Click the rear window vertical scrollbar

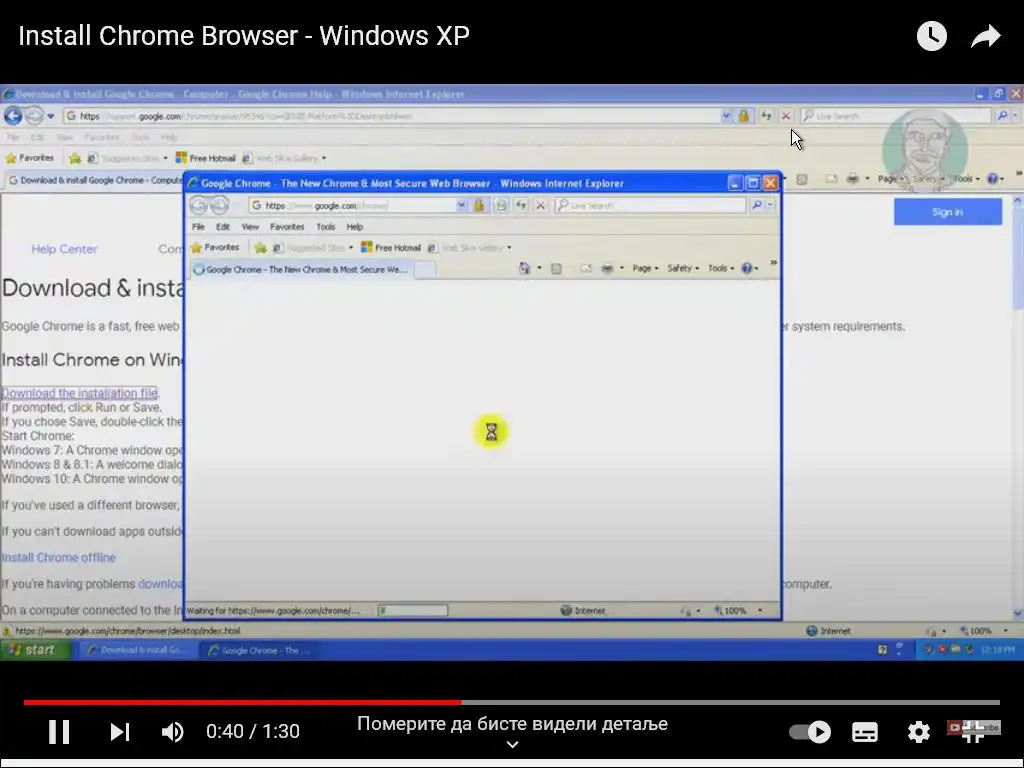[x=1017, y=405]
